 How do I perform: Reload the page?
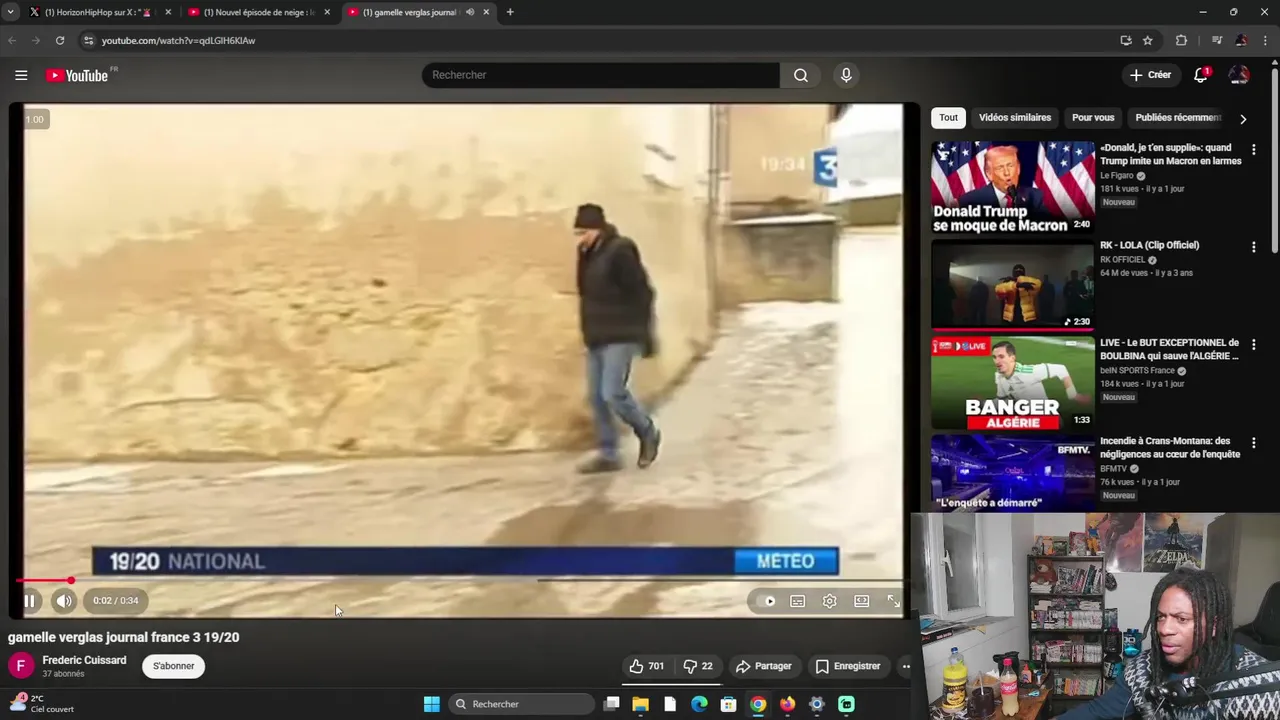point(60,41)
